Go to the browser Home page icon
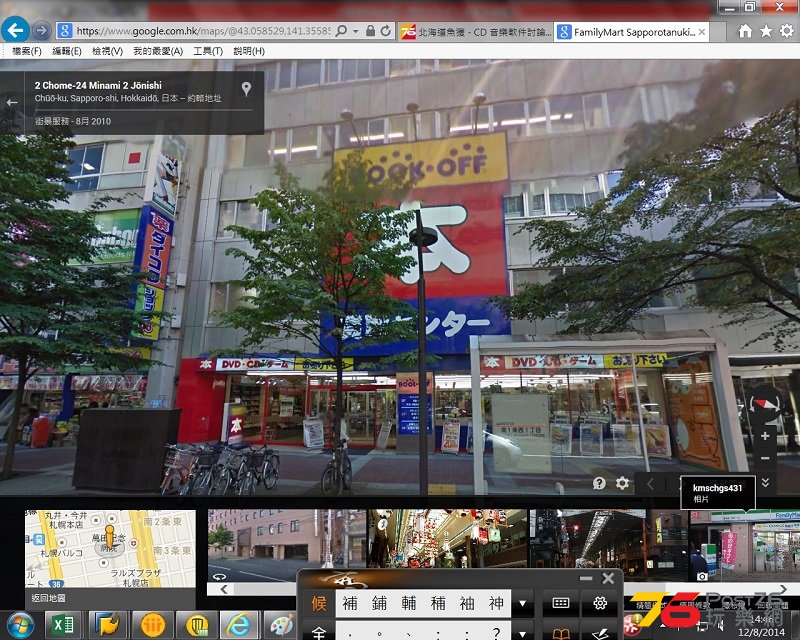Screen dimensions: 800x640 coord(745,31)
